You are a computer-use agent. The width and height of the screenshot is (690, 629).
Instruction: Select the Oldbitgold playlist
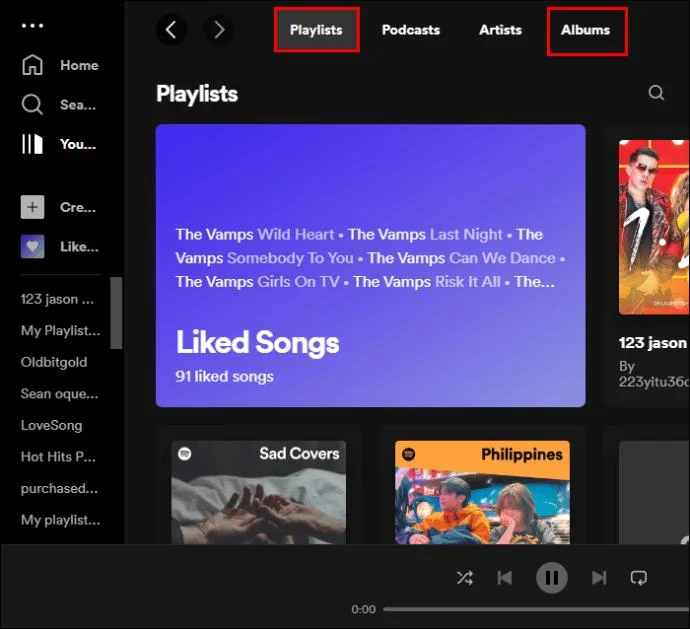point(54,362)
